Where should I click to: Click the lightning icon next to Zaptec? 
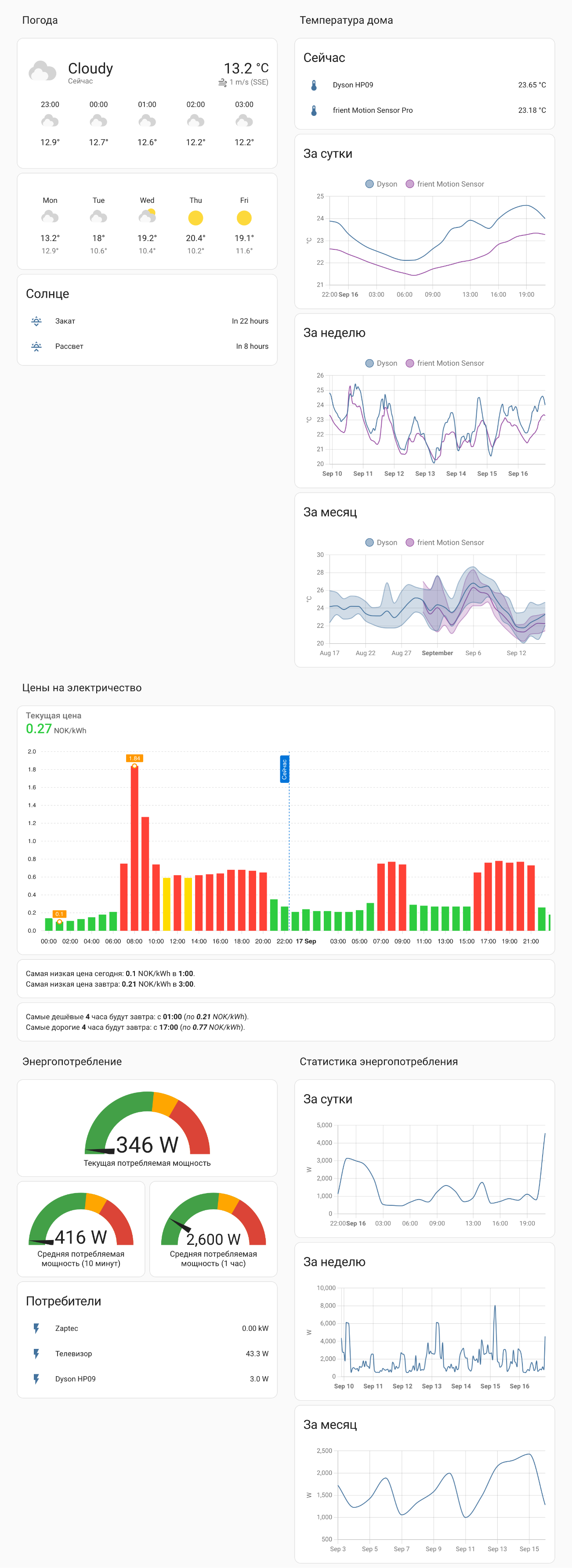36,1328
